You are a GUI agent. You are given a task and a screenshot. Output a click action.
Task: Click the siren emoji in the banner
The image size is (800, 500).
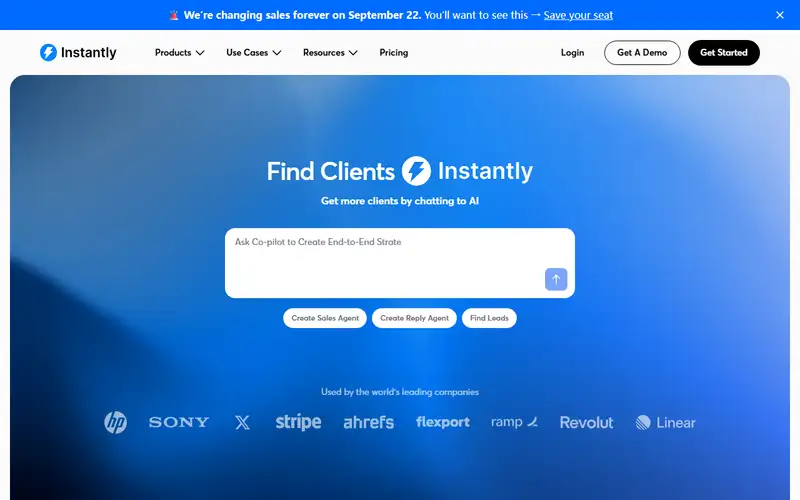click(174, 15)
